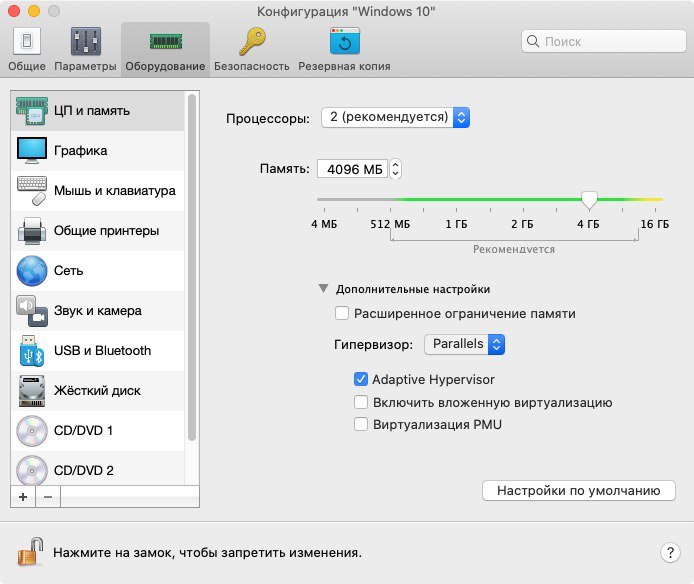Select CD/DVD 1 list row
This screenshot has width=694, height=584.
97,431
